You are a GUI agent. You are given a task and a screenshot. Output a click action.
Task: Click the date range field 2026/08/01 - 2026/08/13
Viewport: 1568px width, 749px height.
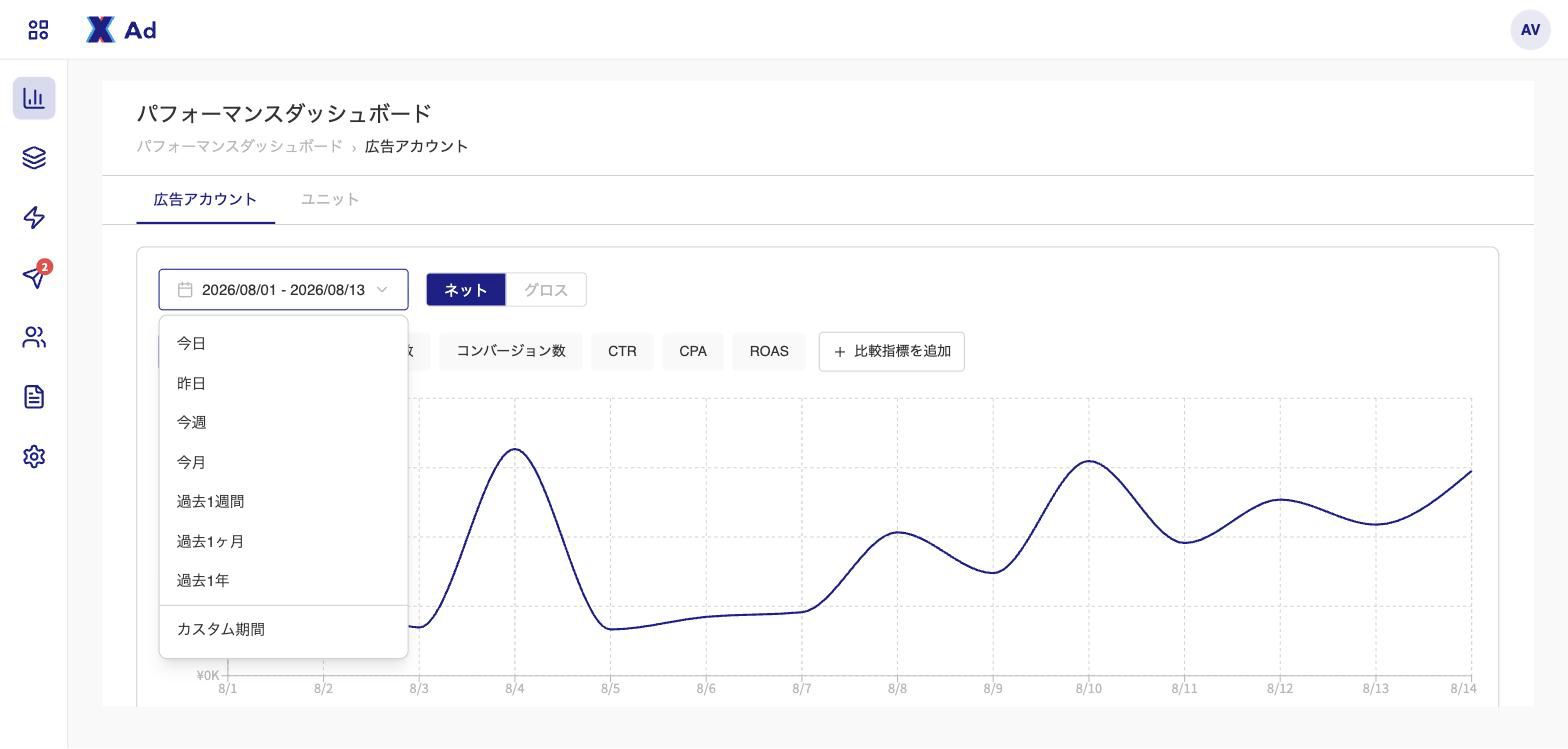(x=283, y=290)
